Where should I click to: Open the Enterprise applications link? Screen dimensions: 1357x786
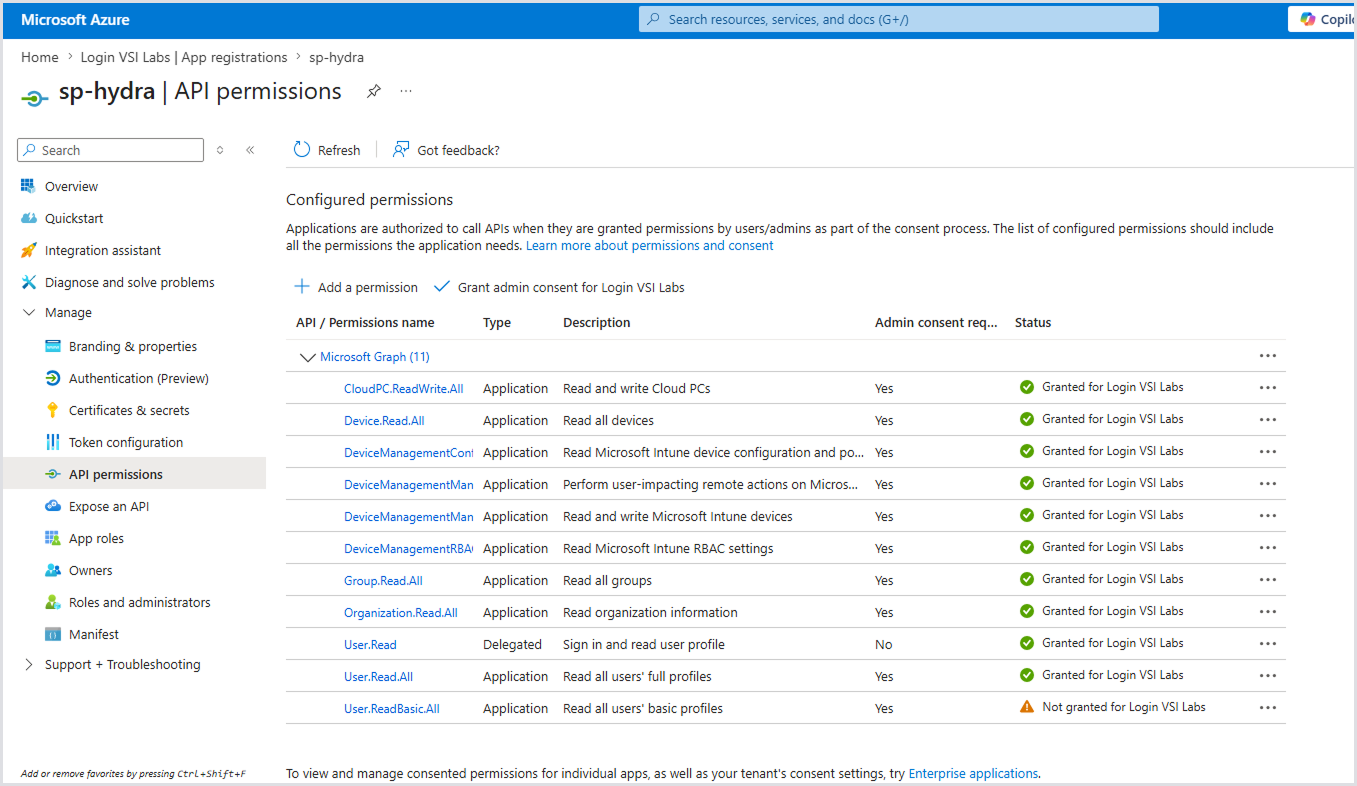point(973,773)
